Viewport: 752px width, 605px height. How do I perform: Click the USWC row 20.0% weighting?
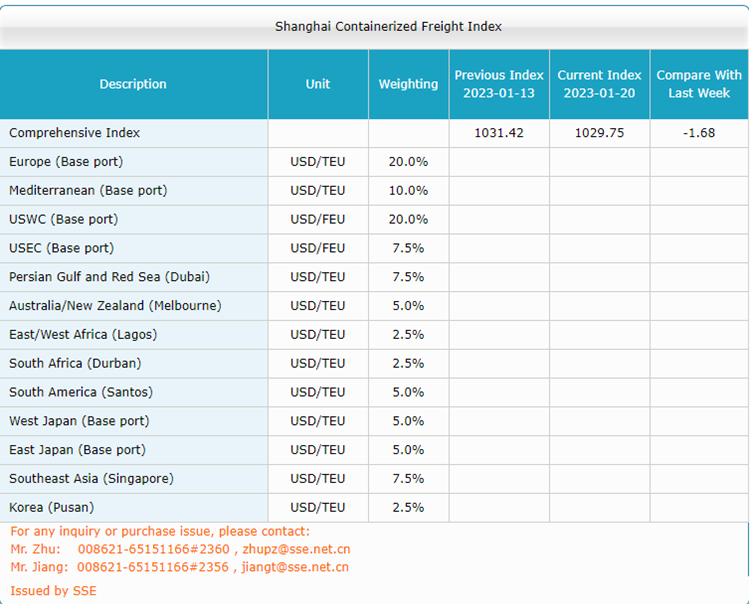click(408, 219)
